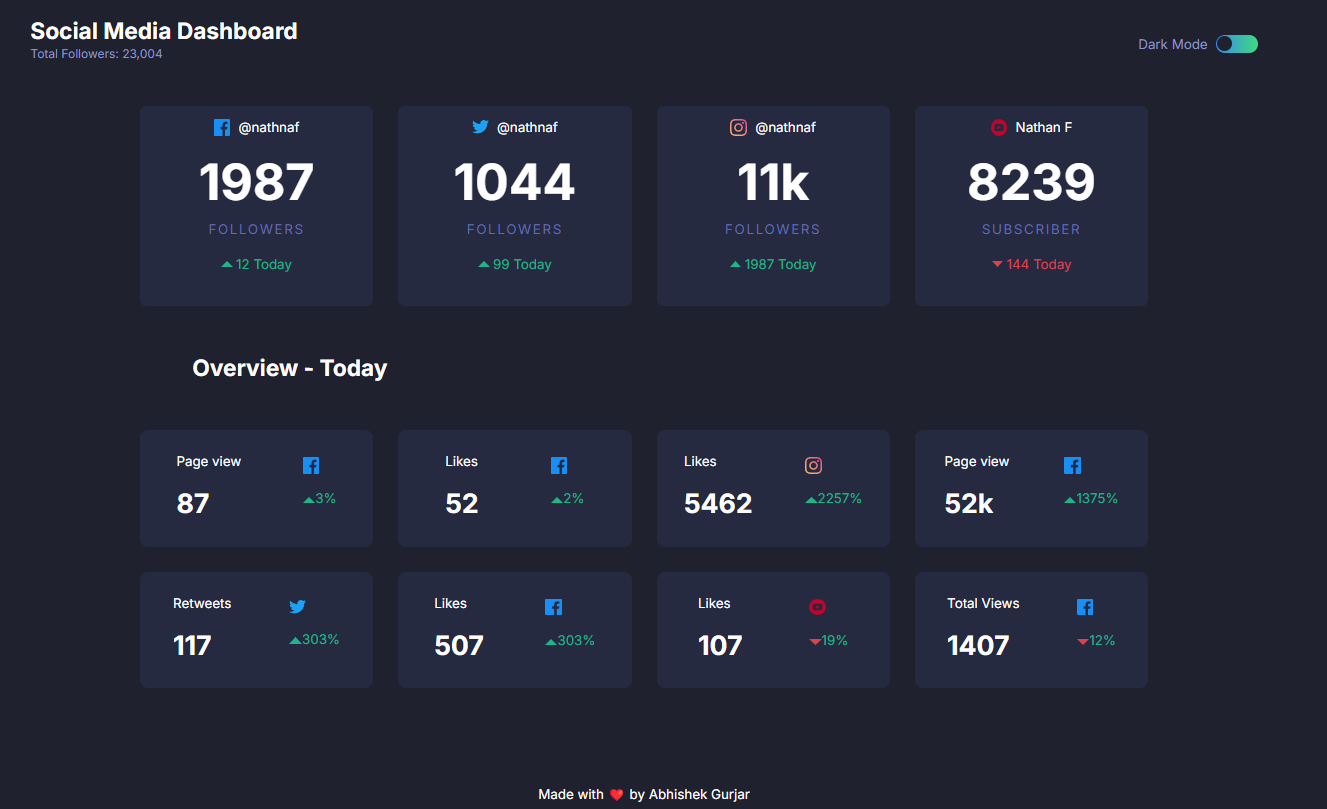
Task: Click the 1987 follower count
Action: click(256, 183)
